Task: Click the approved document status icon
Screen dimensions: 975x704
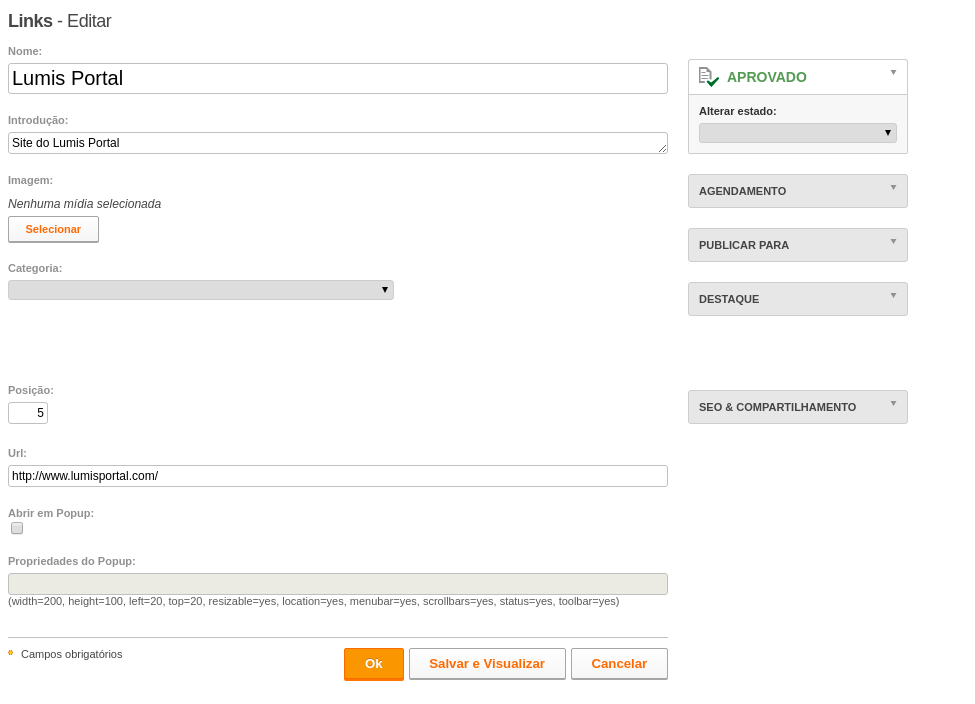Action: coord(708,77)
